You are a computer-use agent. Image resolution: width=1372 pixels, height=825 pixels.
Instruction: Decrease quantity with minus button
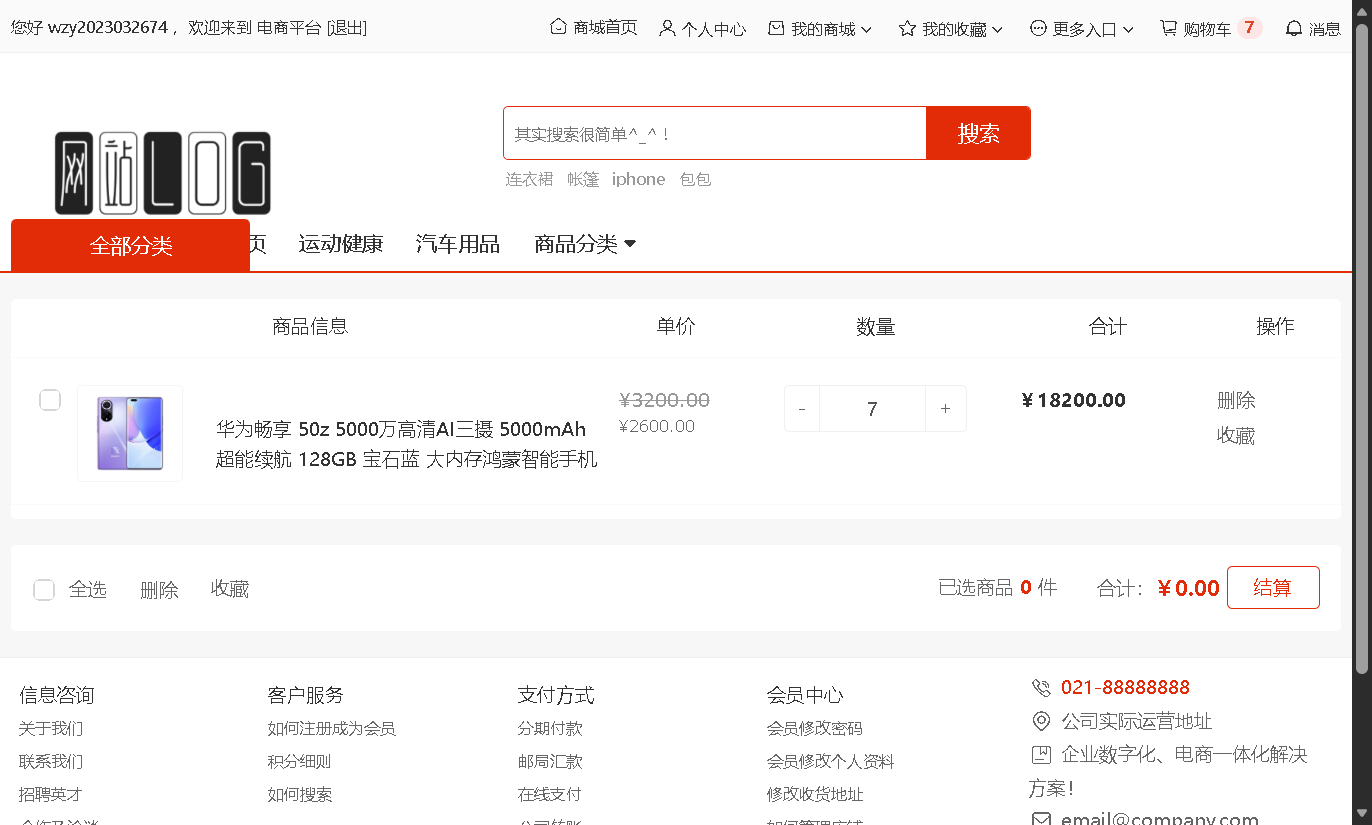pos(802,409)
